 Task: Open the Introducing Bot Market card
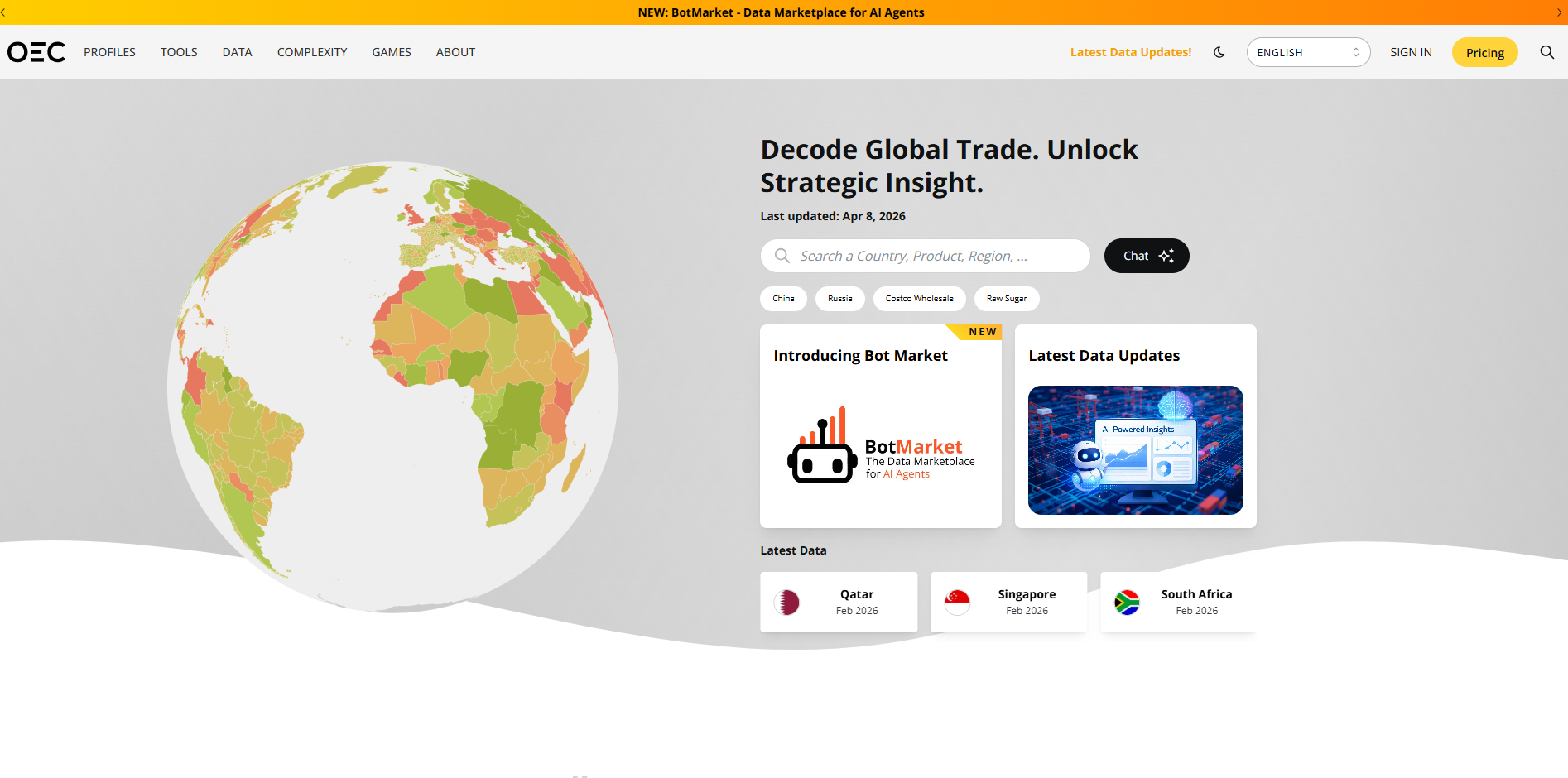(881, 426)
